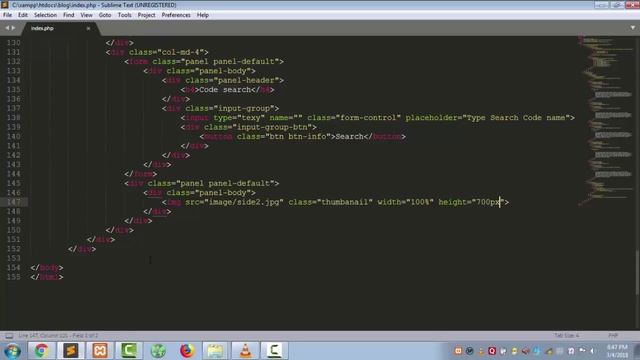Open first green Camtasia taskbar icon

pos(129,351)
